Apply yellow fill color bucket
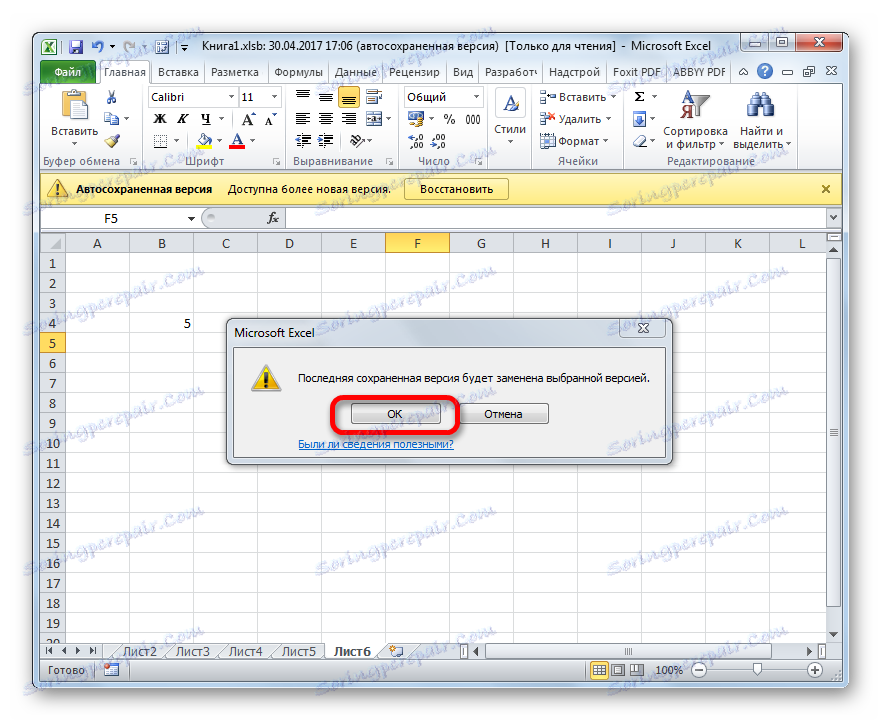 pyautogui.click(x=205, y=141)
